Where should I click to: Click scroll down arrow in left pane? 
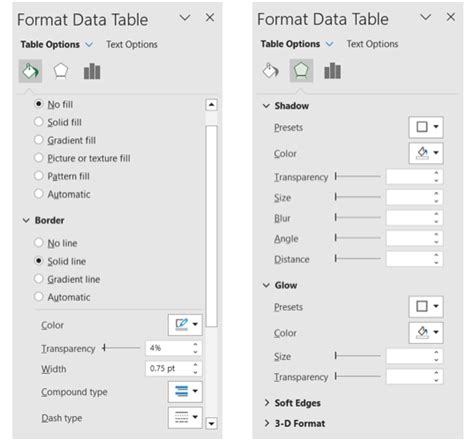pyautogui.click(x=211, y=423)
